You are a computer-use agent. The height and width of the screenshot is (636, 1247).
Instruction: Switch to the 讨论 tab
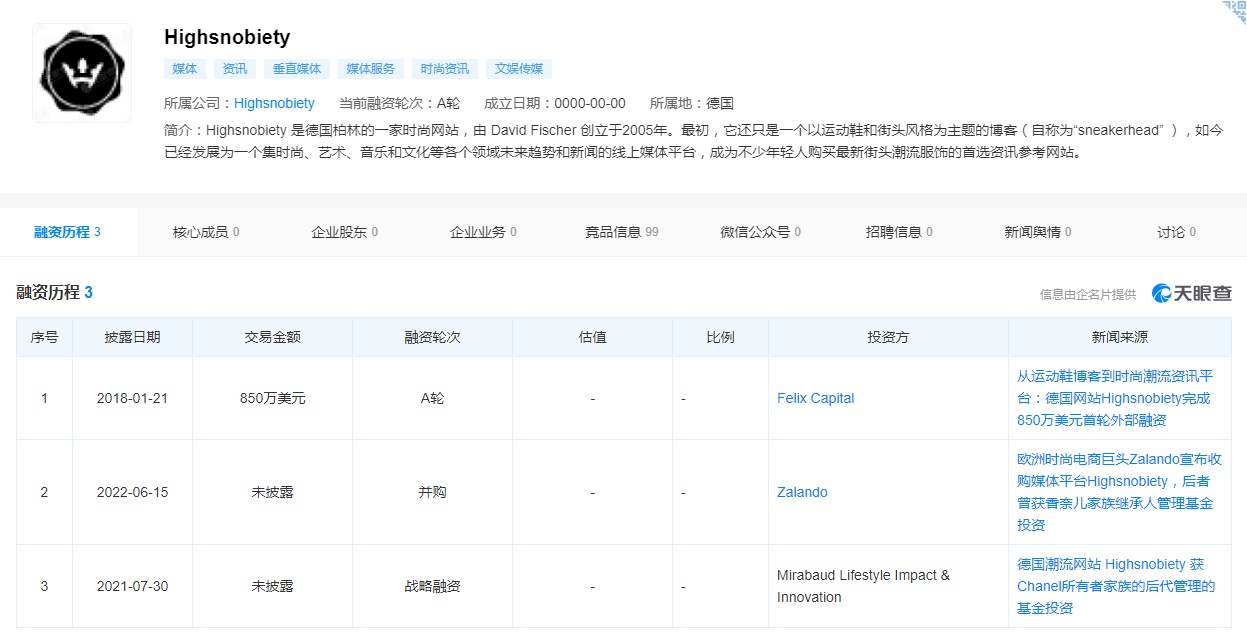coord(1176,232)
